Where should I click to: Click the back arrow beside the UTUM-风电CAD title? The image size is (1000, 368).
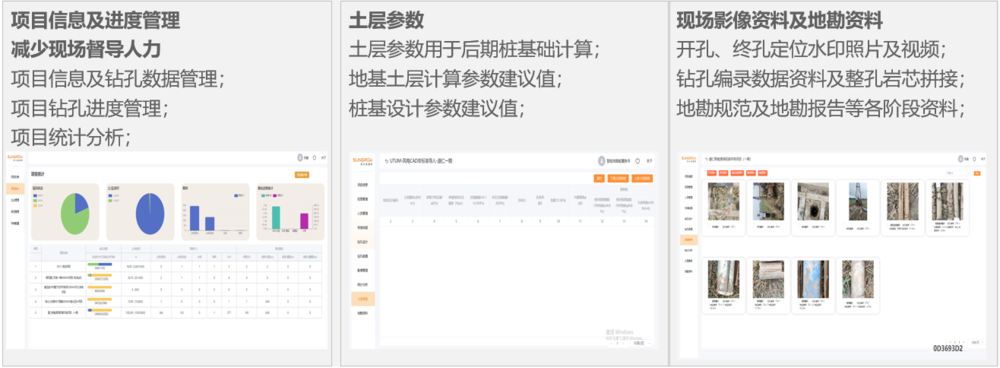coord(386,161)
